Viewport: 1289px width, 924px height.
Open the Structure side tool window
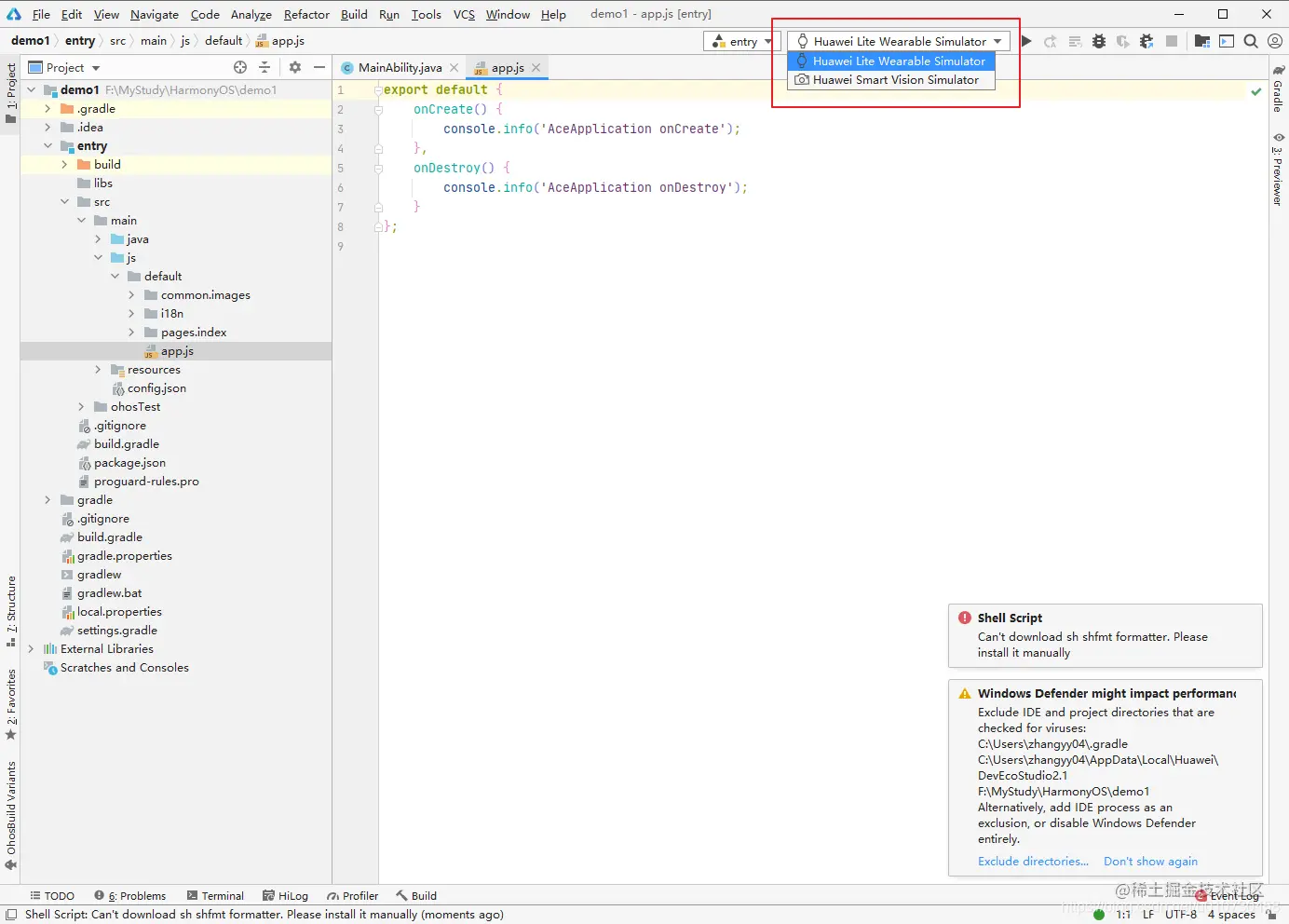pyautogui.click(x=11, y=611)
